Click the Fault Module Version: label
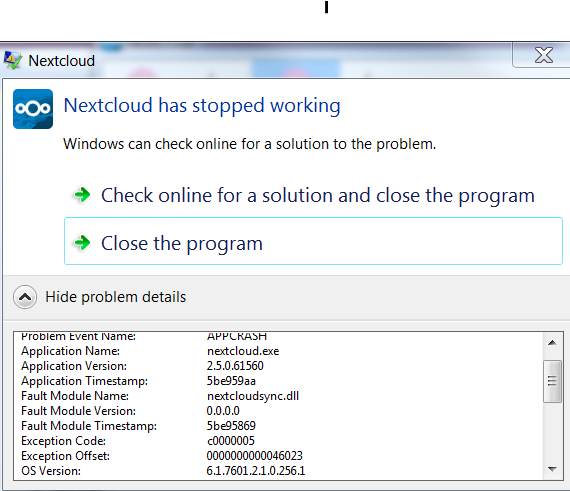Screen dimensions: 570x491 point(79,411)
